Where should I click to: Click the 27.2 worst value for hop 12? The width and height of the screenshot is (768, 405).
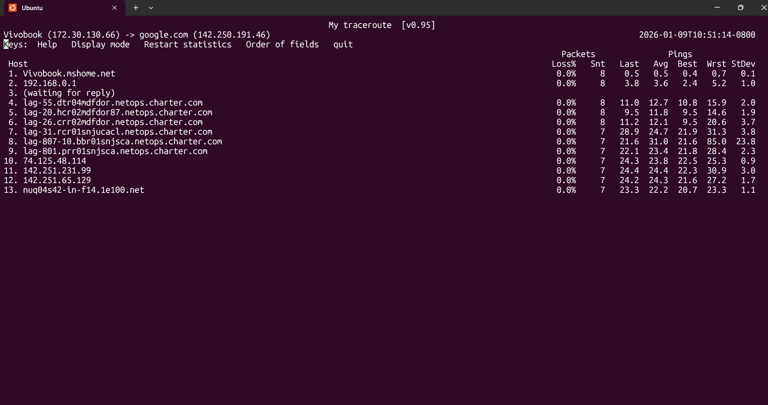716,180
